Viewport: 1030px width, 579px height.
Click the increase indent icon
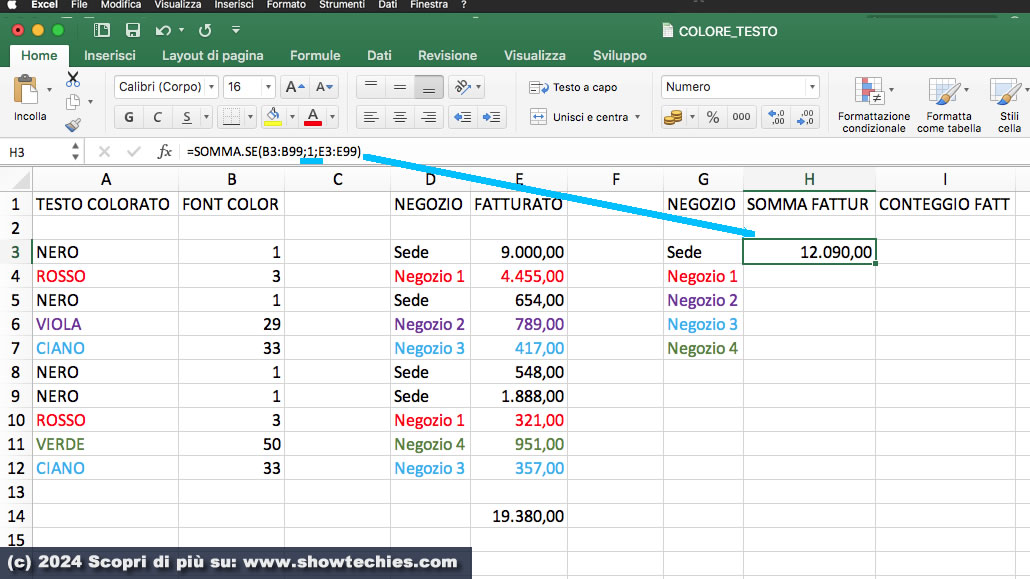tap(491, 117)
